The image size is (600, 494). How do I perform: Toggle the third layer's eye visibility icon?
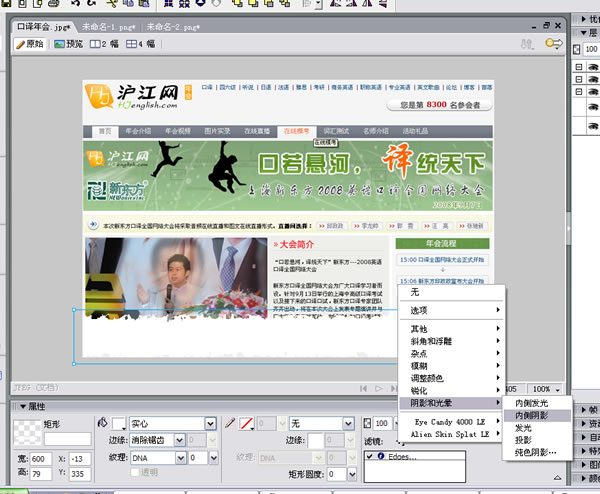[x=593, y=92]
